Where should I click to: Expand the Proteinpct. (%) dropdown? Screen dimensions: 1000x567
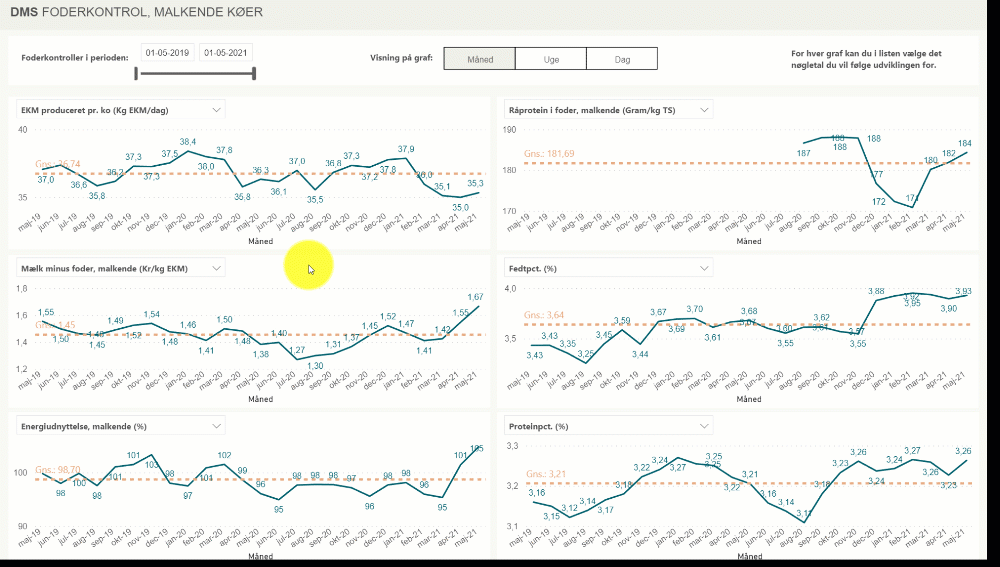point(704,426)
